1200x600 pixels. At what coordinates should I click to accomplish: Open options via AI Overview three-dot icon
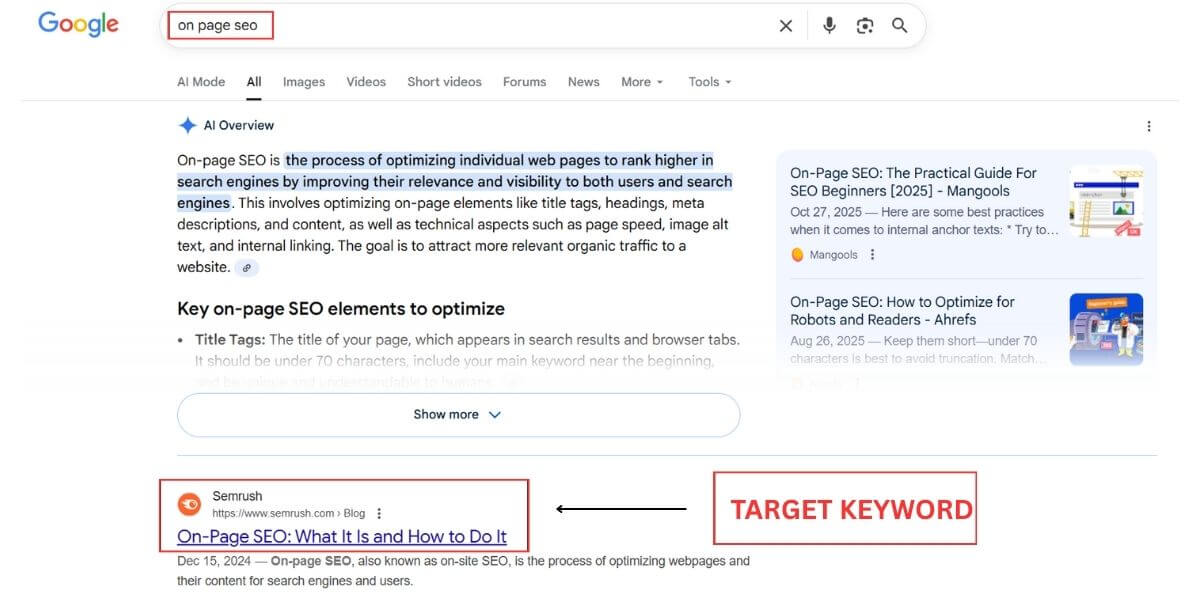1148,125
